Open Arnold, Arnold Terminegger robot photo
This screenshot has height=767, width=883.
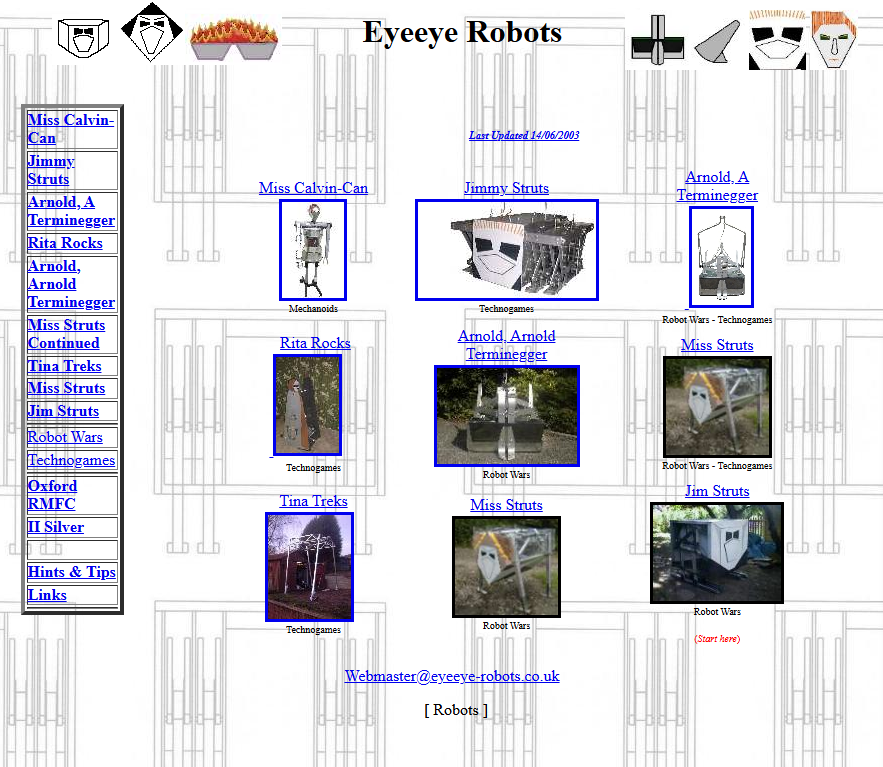tap(507, 416)
